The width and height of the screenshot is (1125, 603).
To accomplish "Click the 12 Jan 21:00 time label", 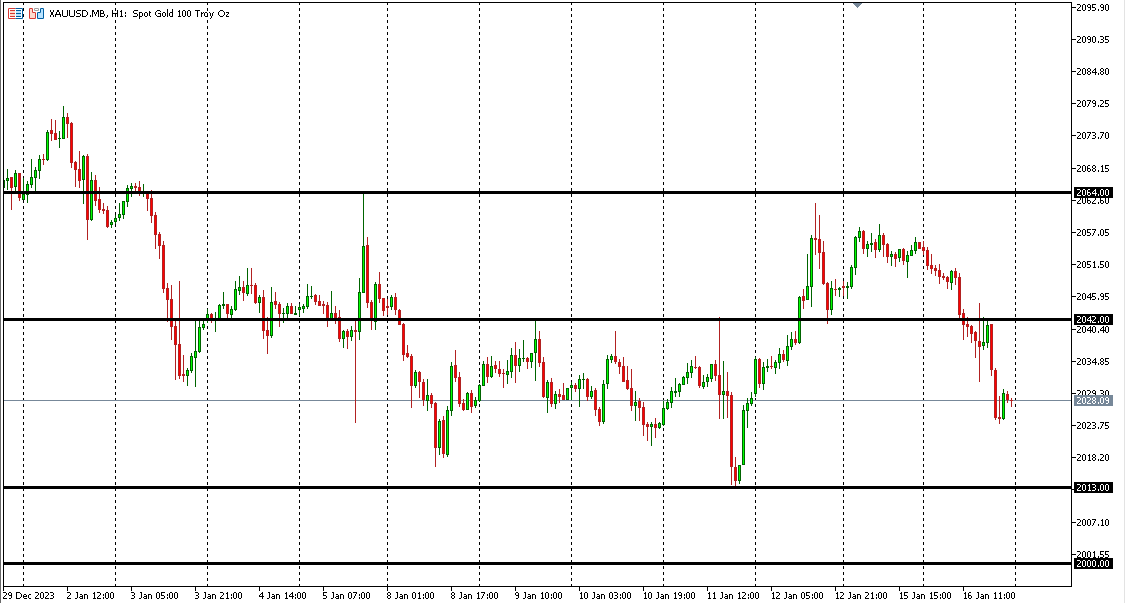I will point(862,595).
